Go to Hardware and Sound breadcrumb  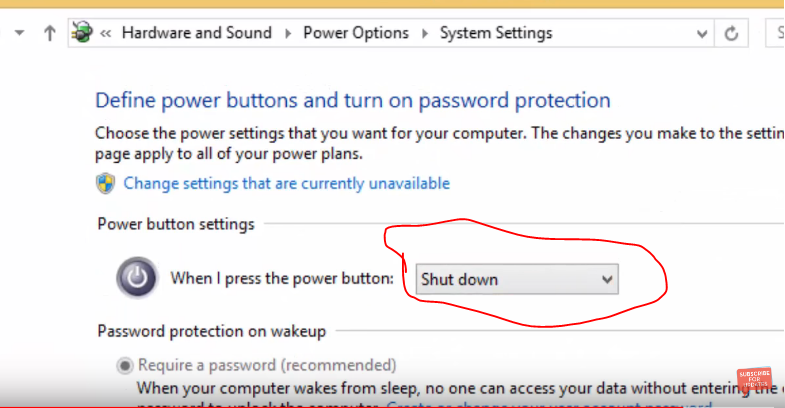point(196,33)
